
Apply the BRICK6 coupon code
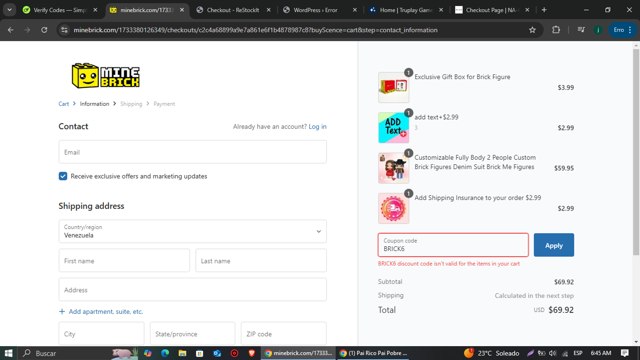pyautogui.click(x=553, y=245)
